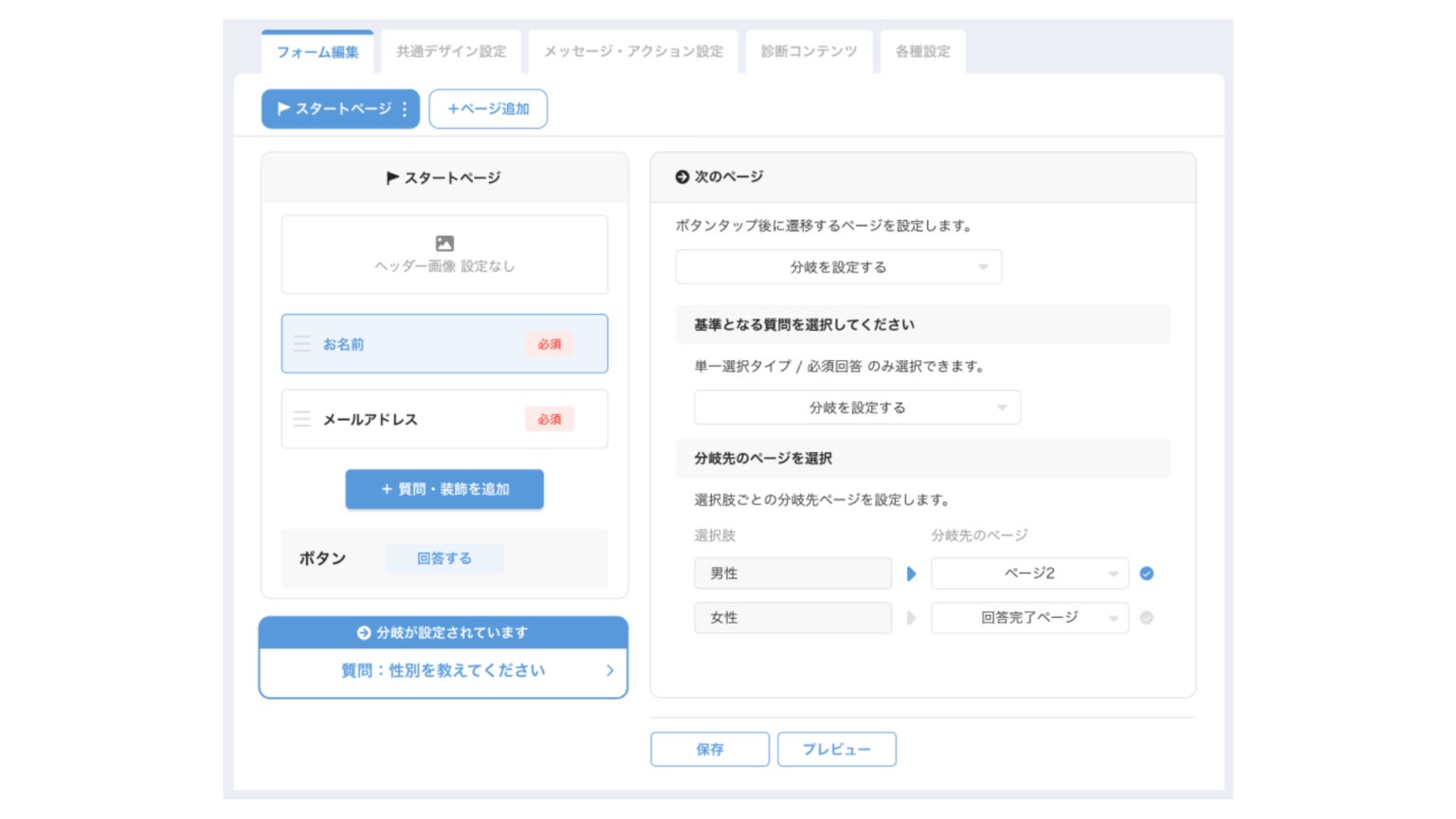Toggle the gray checkmark for 回答完了ページ
The height and width of the screenshot is (819, 1456).
tap(1147, 618)
